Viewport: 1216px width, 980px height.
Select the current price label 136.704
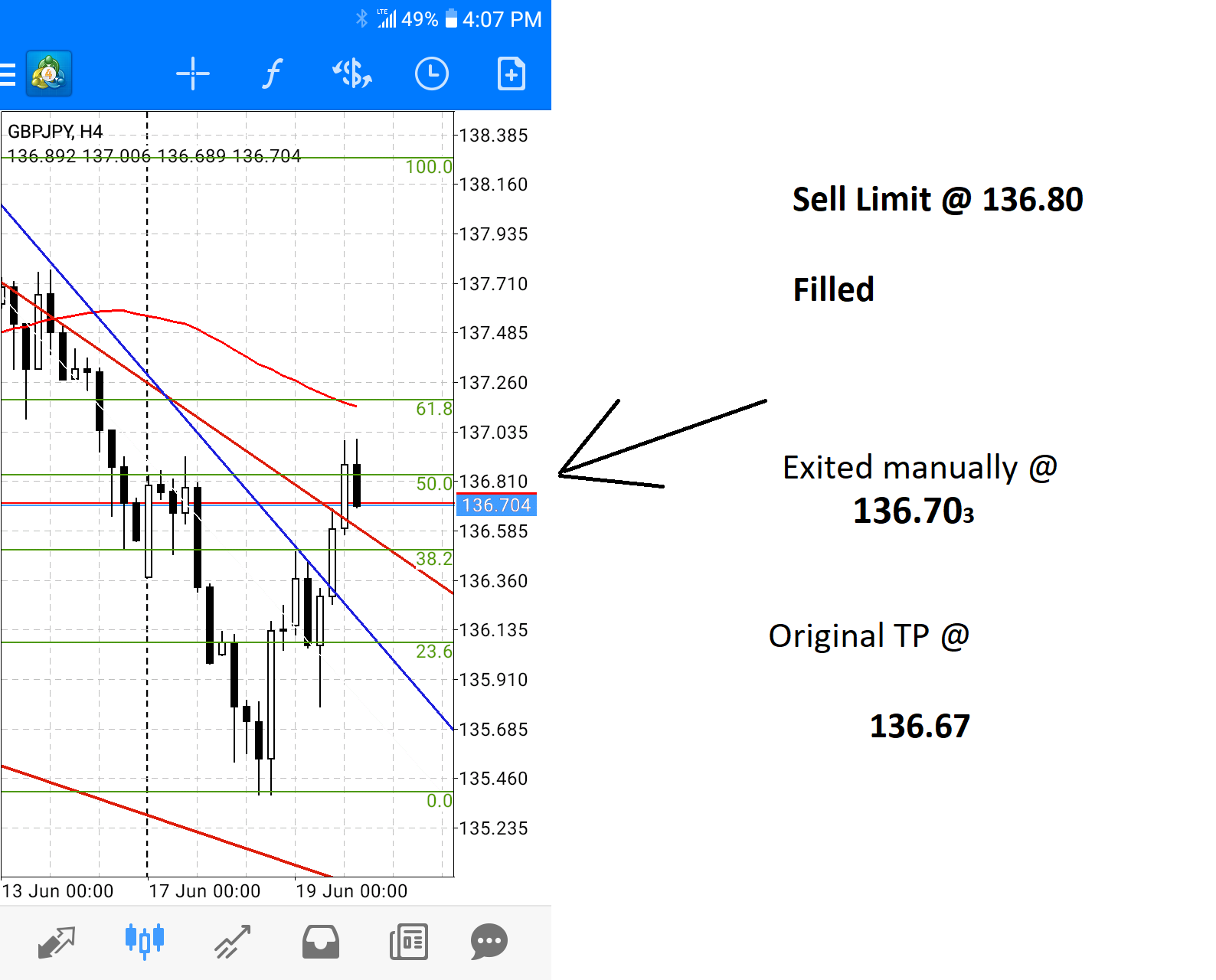(x=496, y=505)
